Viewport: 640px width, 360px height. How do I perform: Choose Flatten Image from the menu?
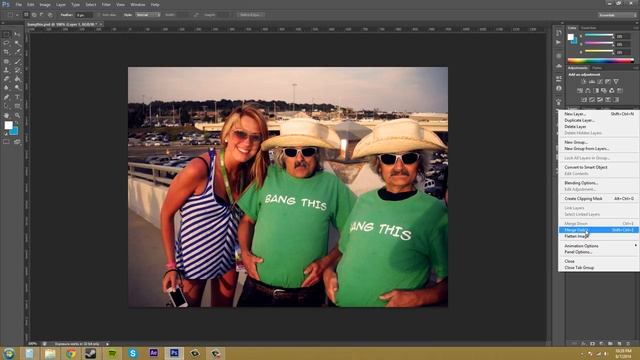tap(598, 236)
